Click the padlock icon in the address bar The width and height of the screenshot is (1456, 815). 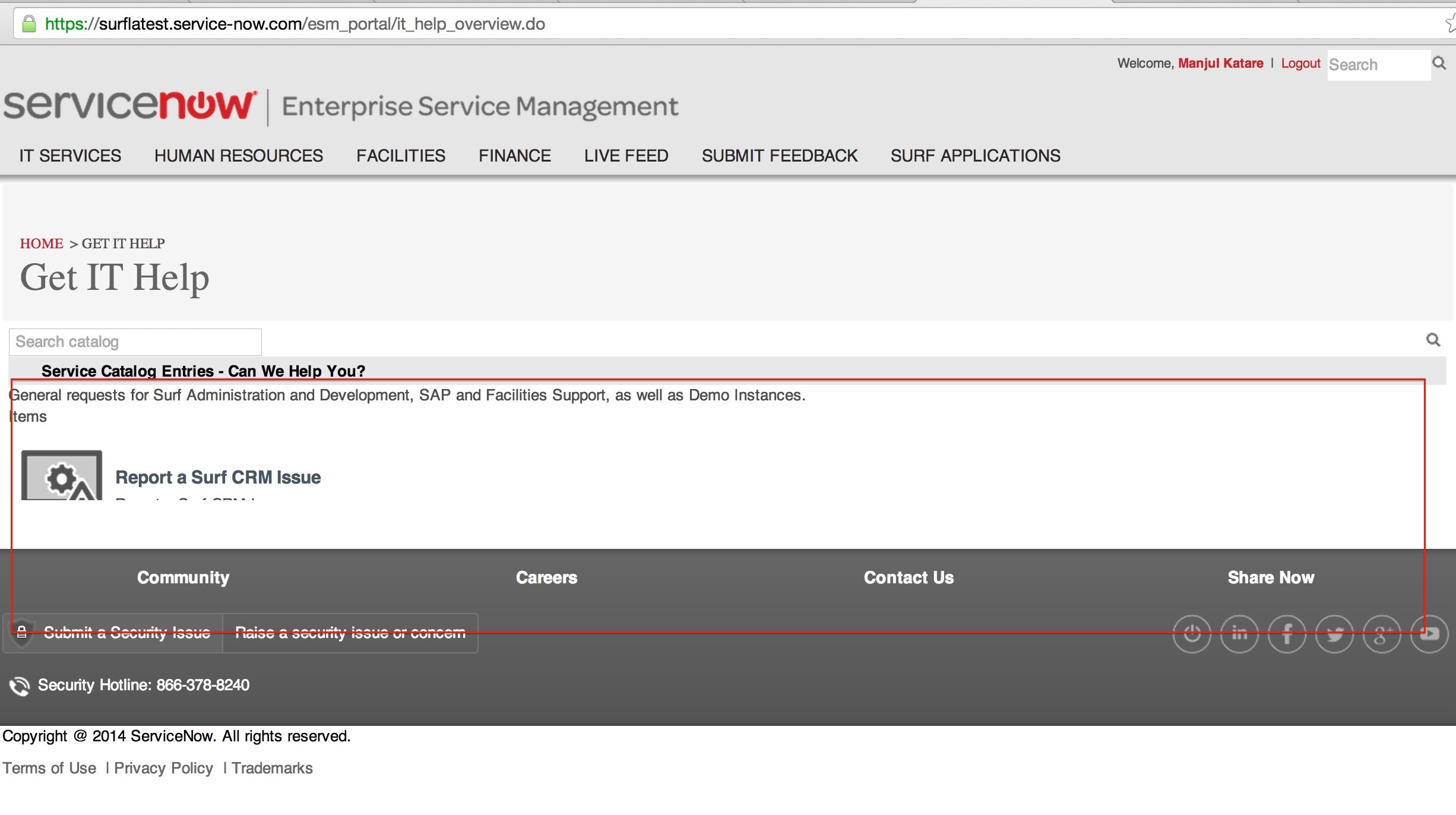tap(28, 23)
